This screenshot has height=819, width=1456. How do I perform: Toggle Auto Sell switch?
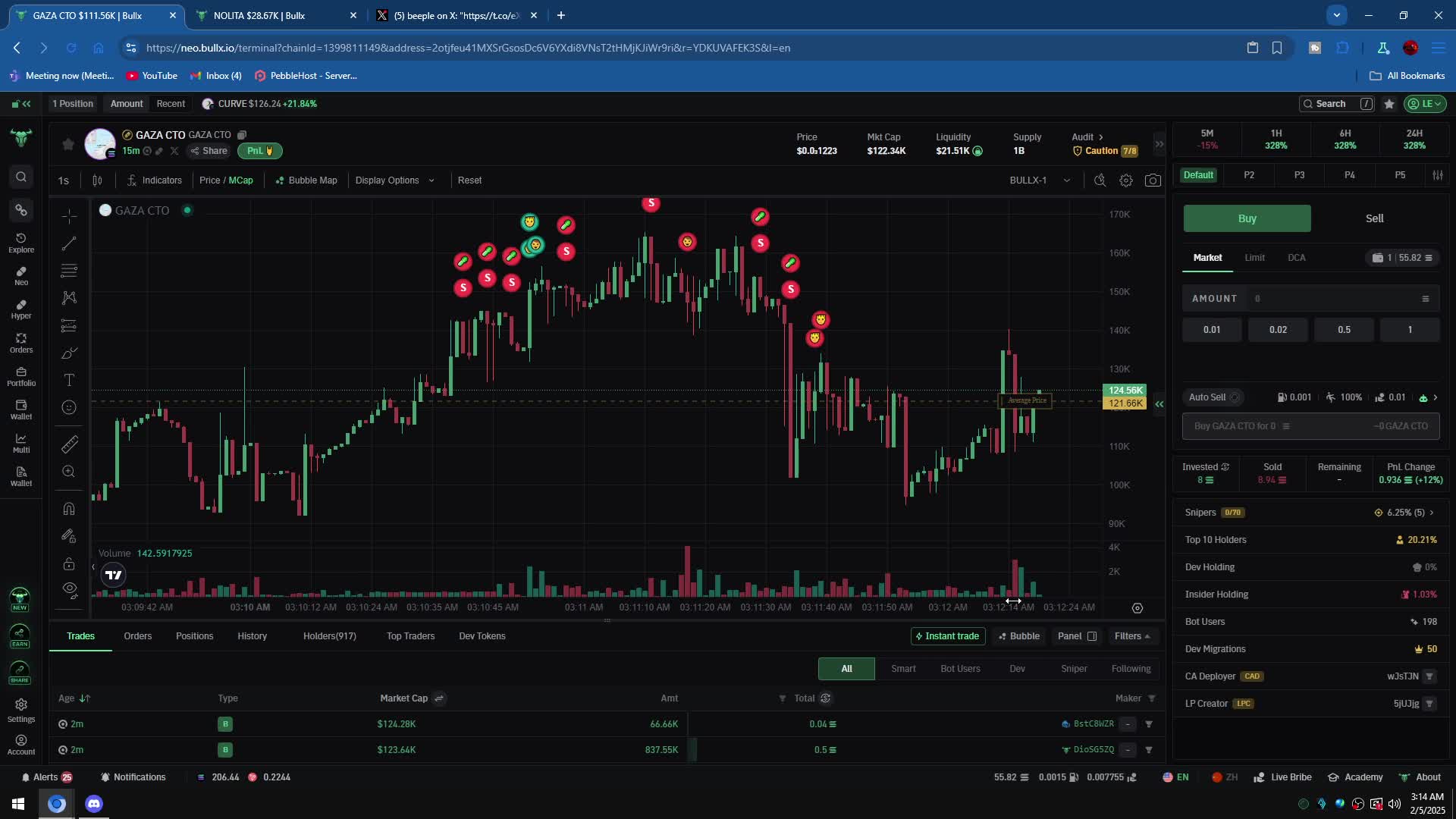(1235, 397)
